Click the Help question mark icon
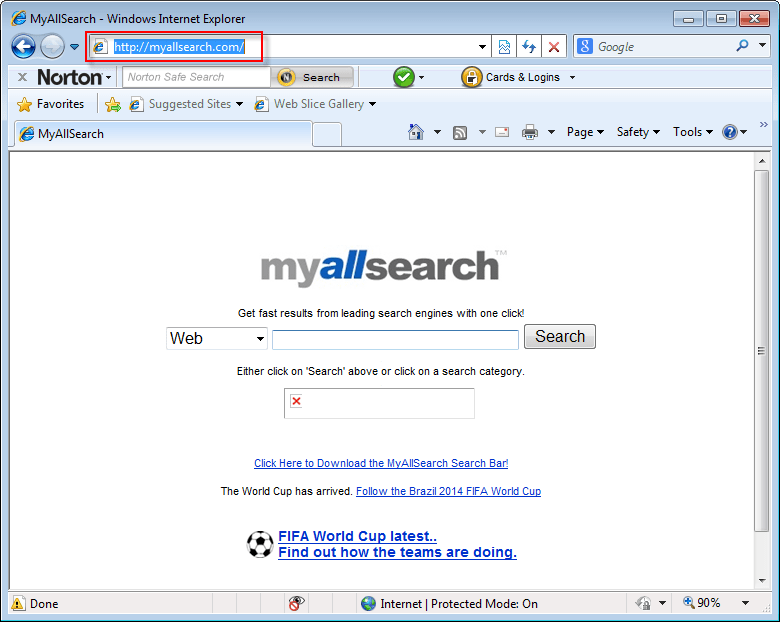Viewport: 780px width, 622px height. tap(730, 132)
